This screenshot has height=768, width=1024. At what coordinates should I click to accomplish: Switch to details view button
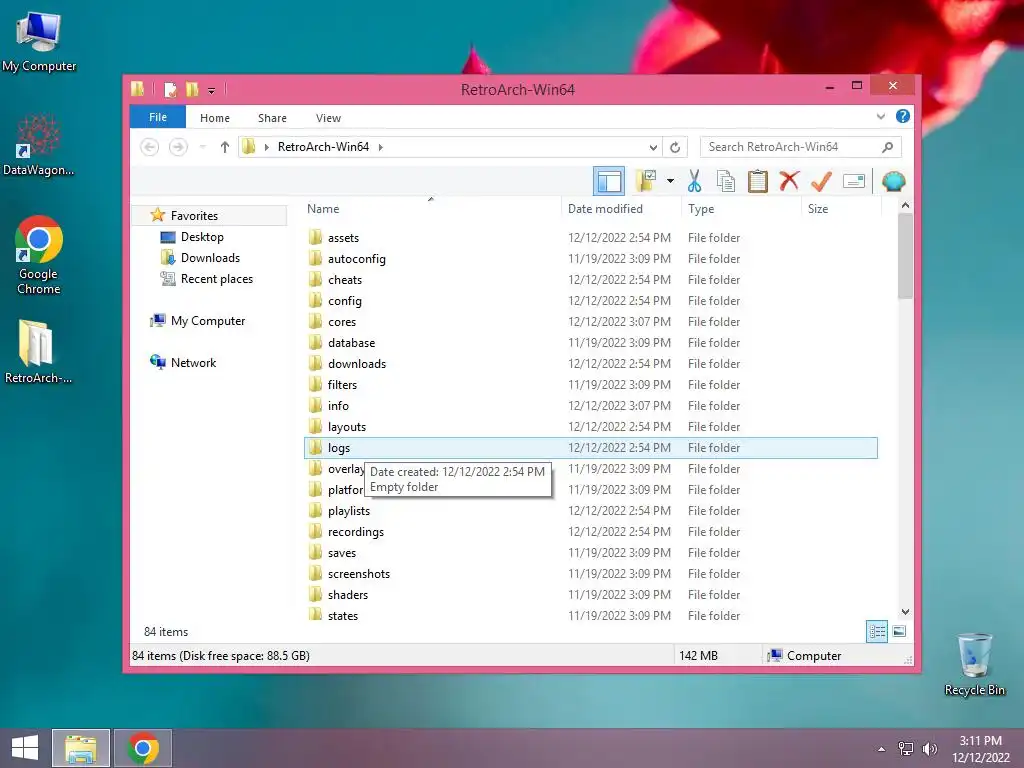pos(876,632)
